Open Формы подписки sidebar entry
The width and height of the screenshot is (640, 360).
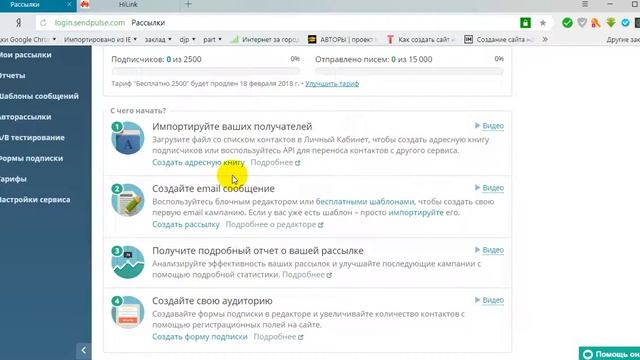pos(31,158)
